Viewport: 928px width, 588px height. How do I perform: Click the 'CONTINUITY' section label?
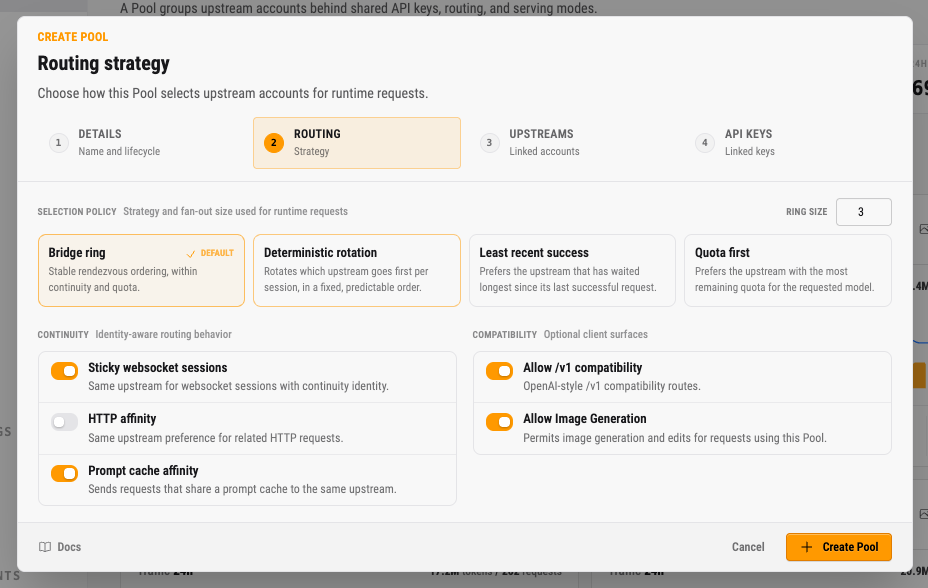[x=63, y=335]
